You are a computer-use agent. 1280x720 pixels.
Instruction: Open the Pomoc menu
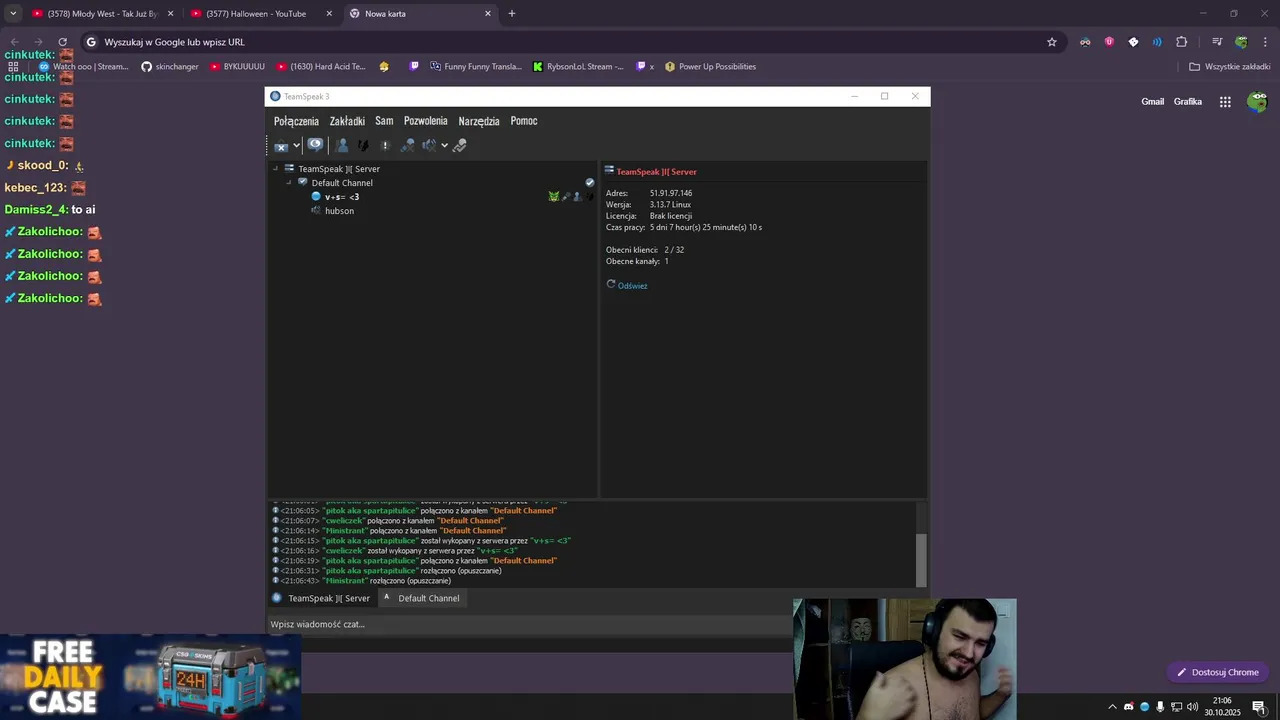[x=524, y=121]
